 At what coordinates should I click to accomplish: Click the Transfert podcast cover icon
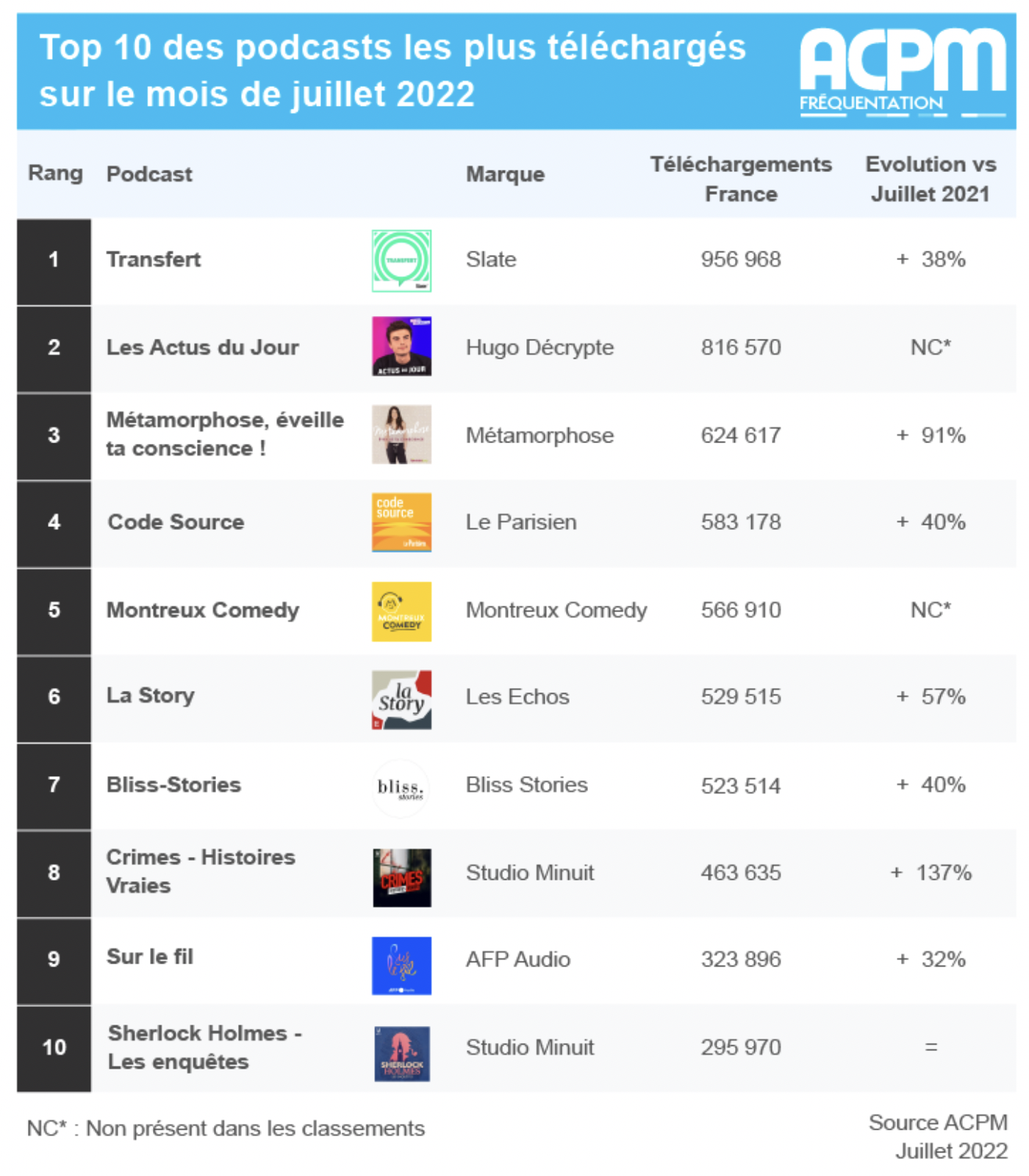[401, 261]
